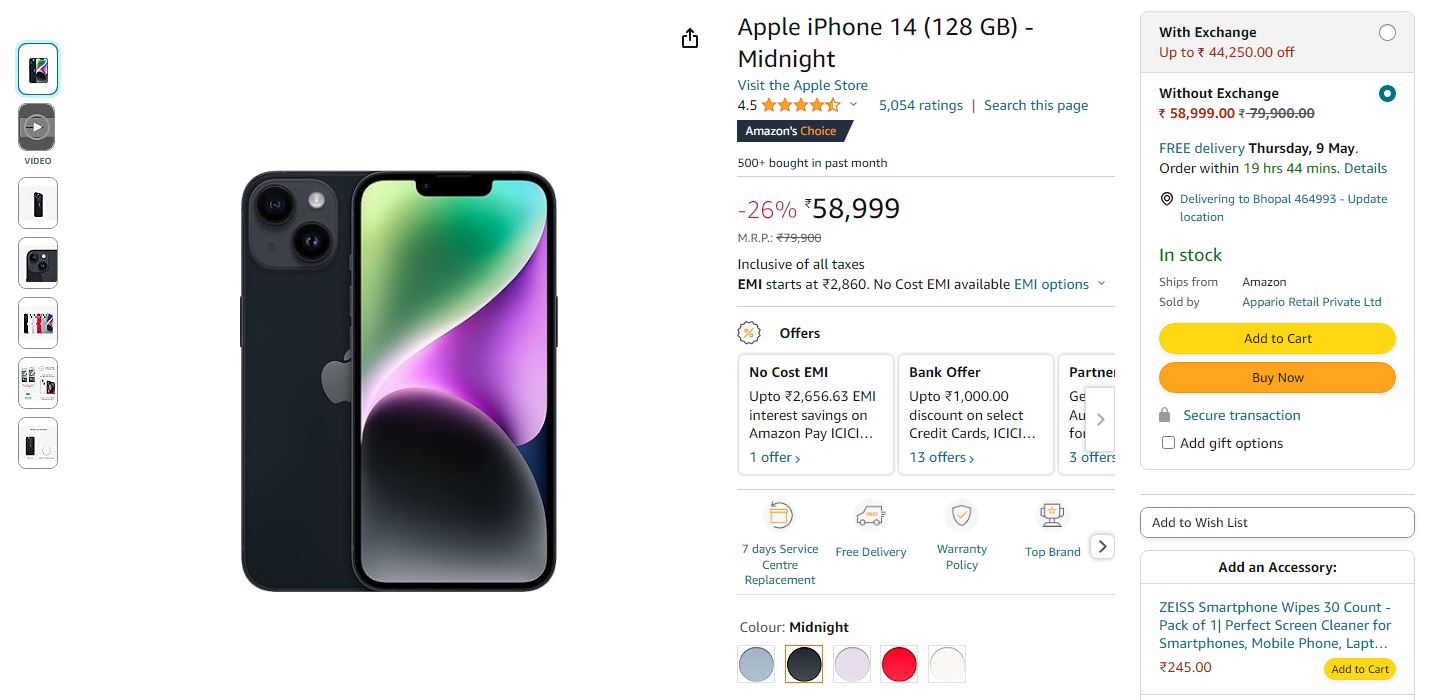
Task: Choose the red colour swatch
Action: pyautogui.click(x=899, y=664)
